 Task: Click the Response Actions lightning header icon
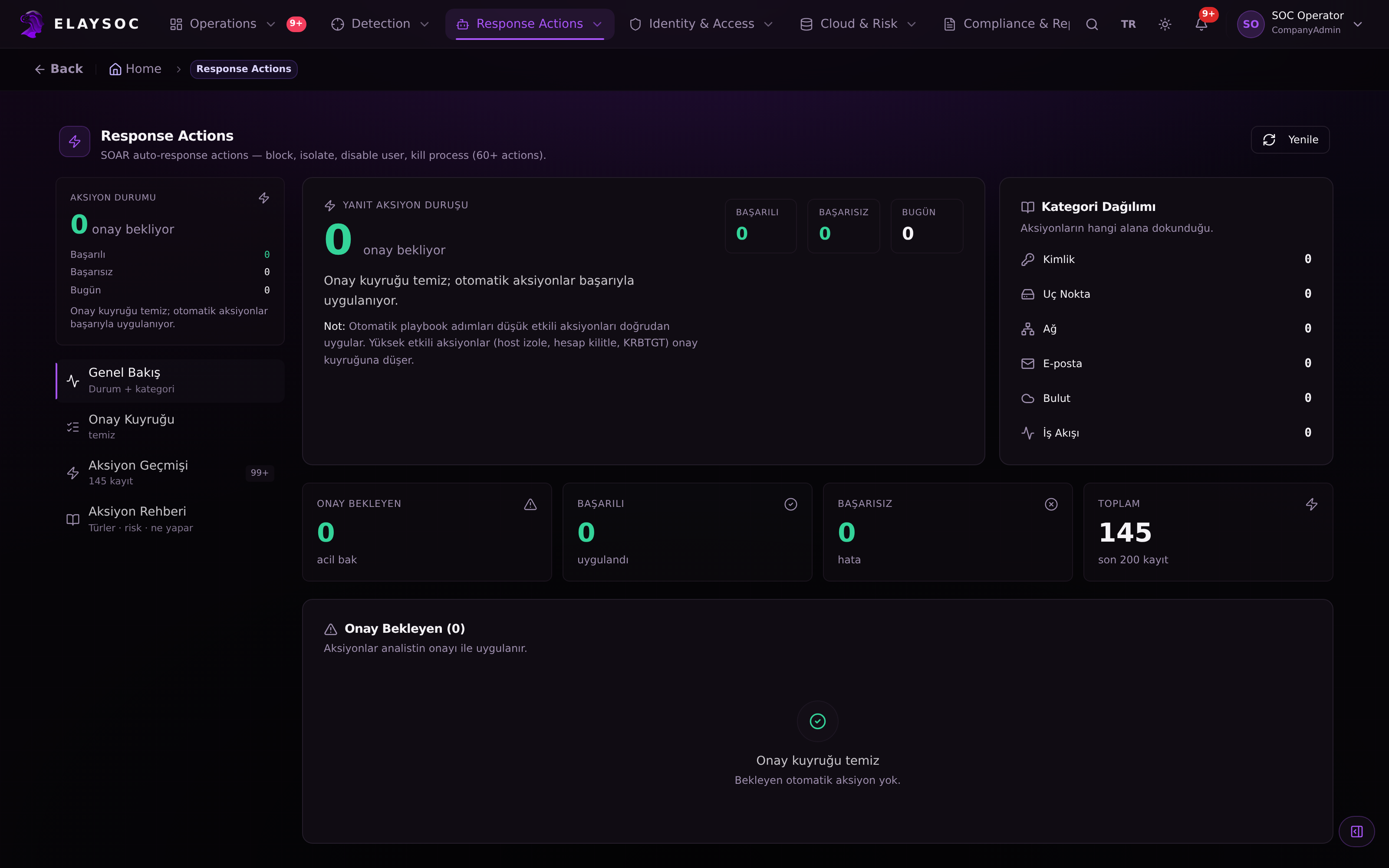point(75,141)
